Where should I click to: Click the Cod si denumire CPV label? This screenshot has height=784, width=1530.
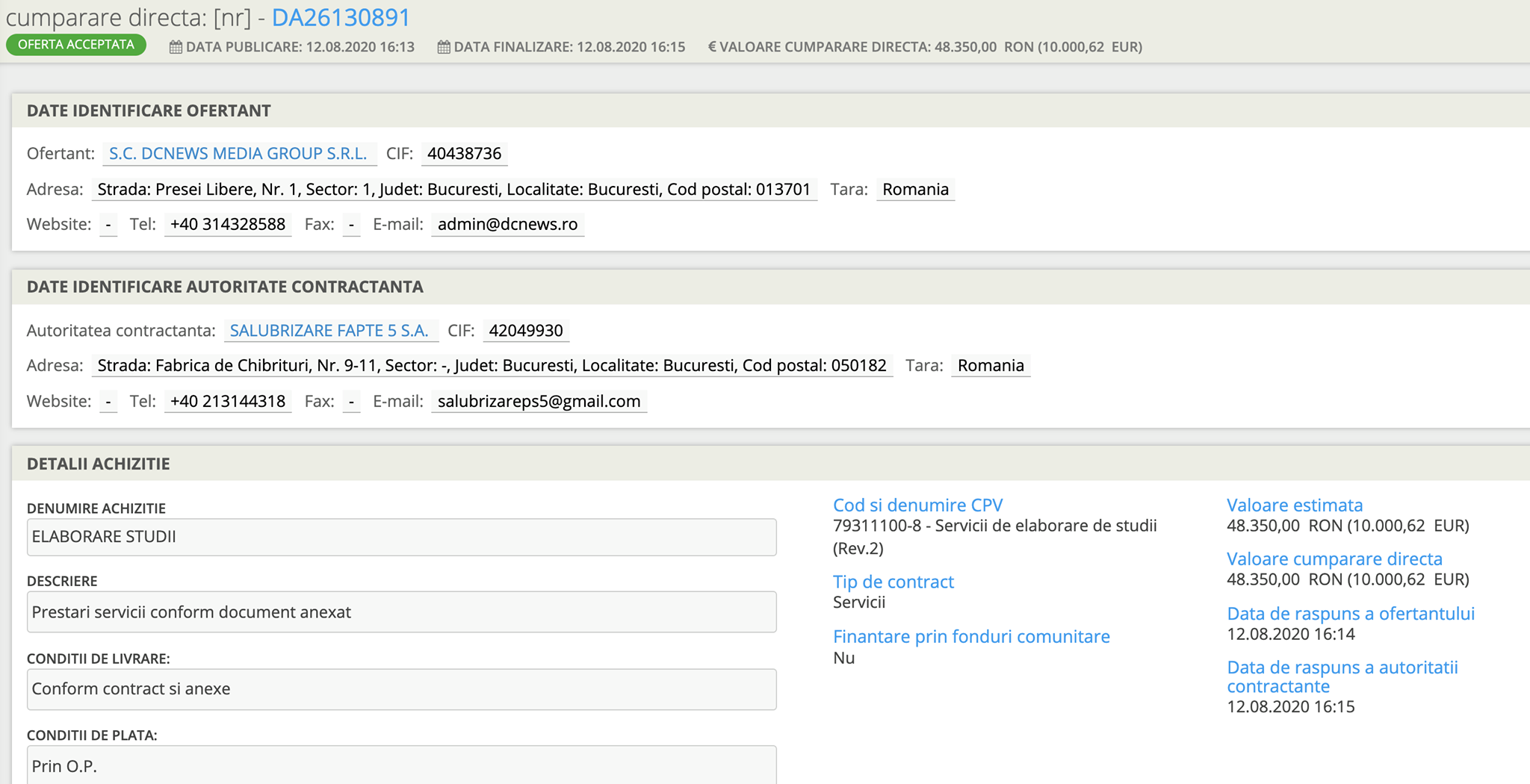coord(918,505)
